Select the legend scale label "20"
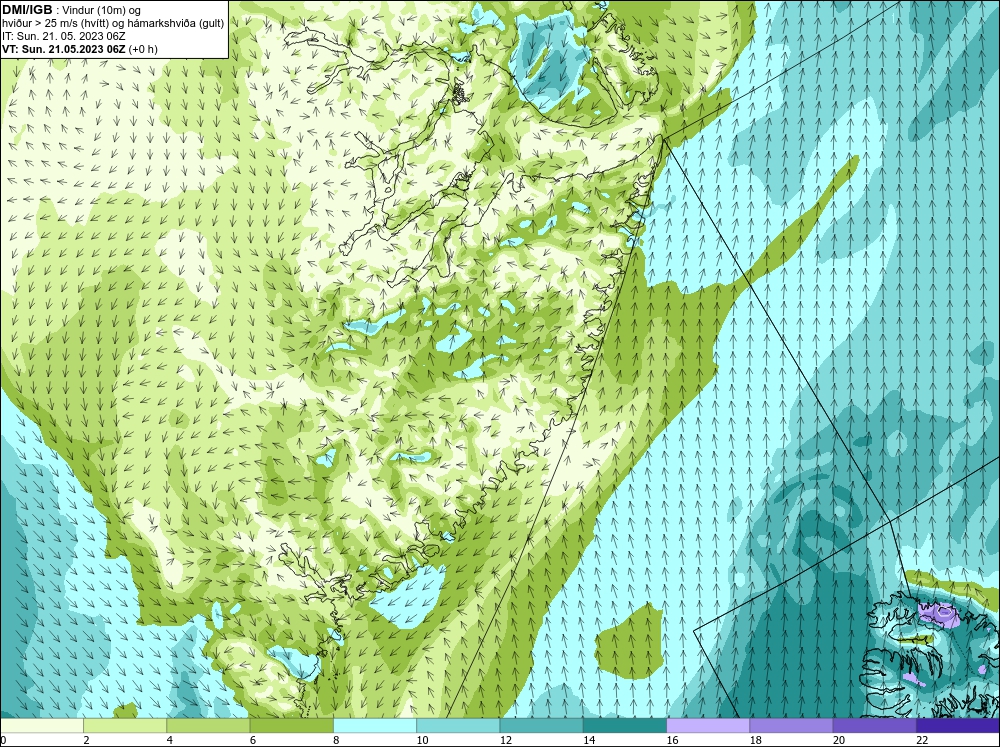The width and height of the screenshot is (1000, 747). pyautogui.click(x=839, y=740)
